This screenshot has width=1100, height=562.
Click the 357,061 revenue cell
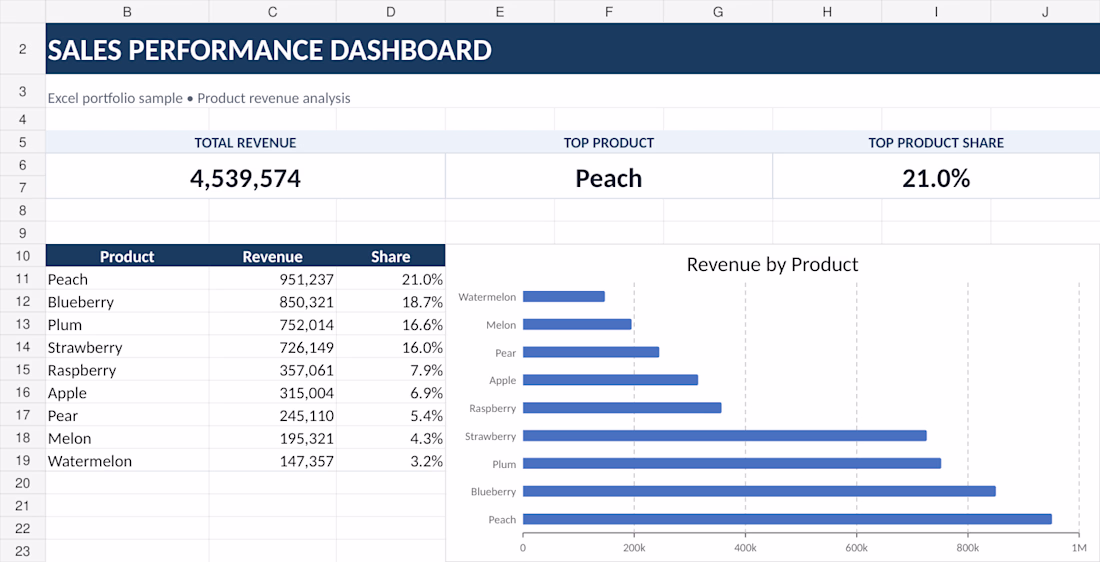272,370
